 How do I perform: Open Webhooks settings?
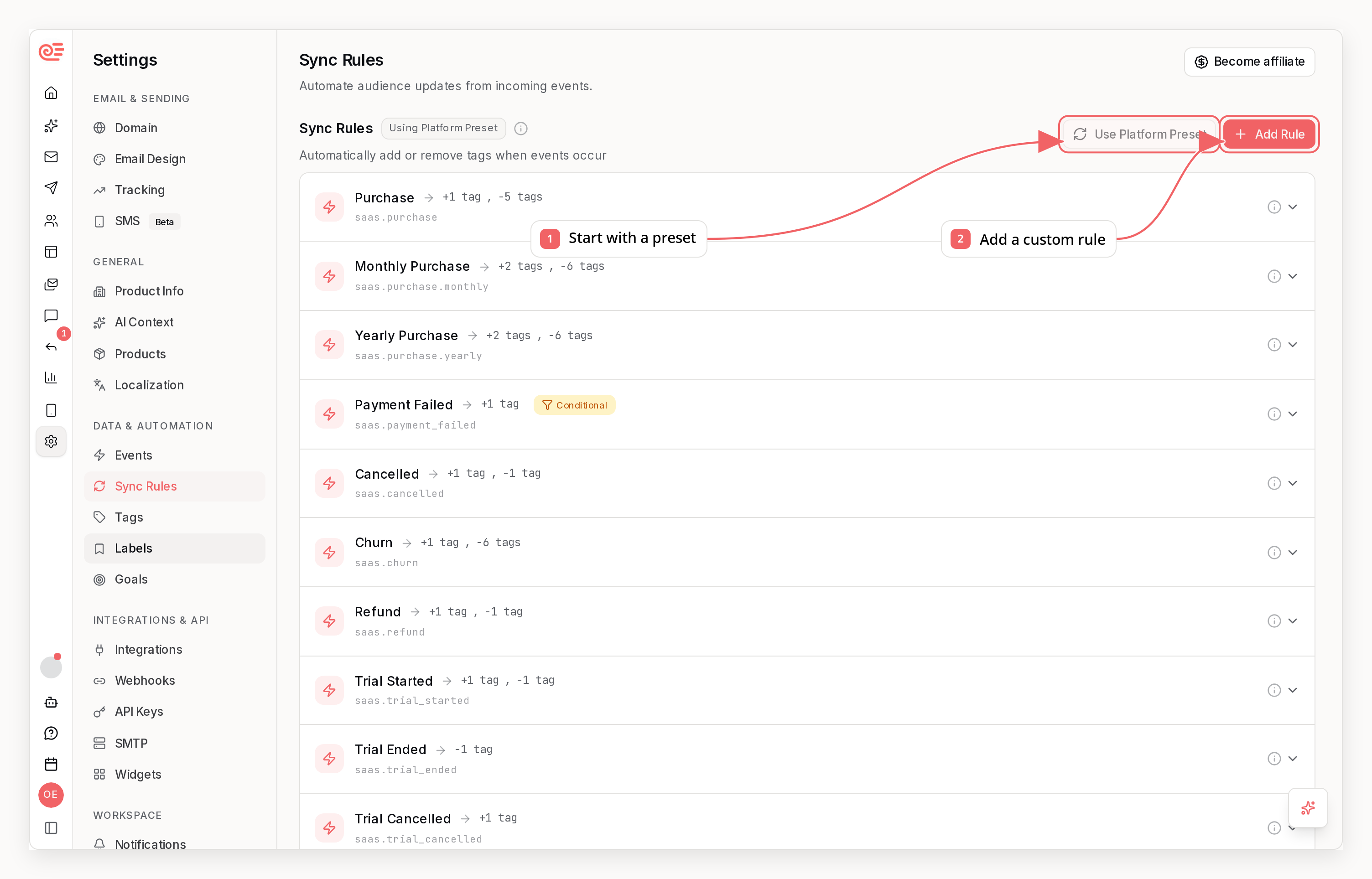(x=175, y=680)
